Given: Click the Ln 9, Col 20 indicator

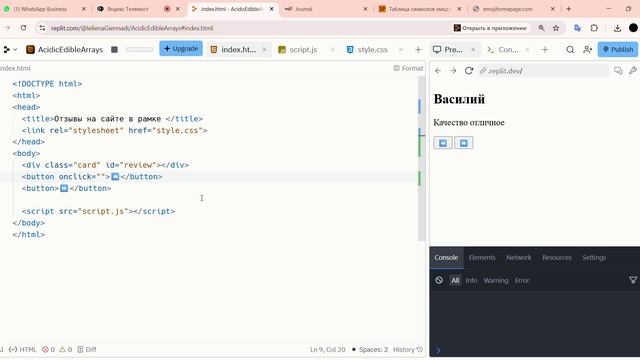Looking at the screenshot, I should click(327, 349).
